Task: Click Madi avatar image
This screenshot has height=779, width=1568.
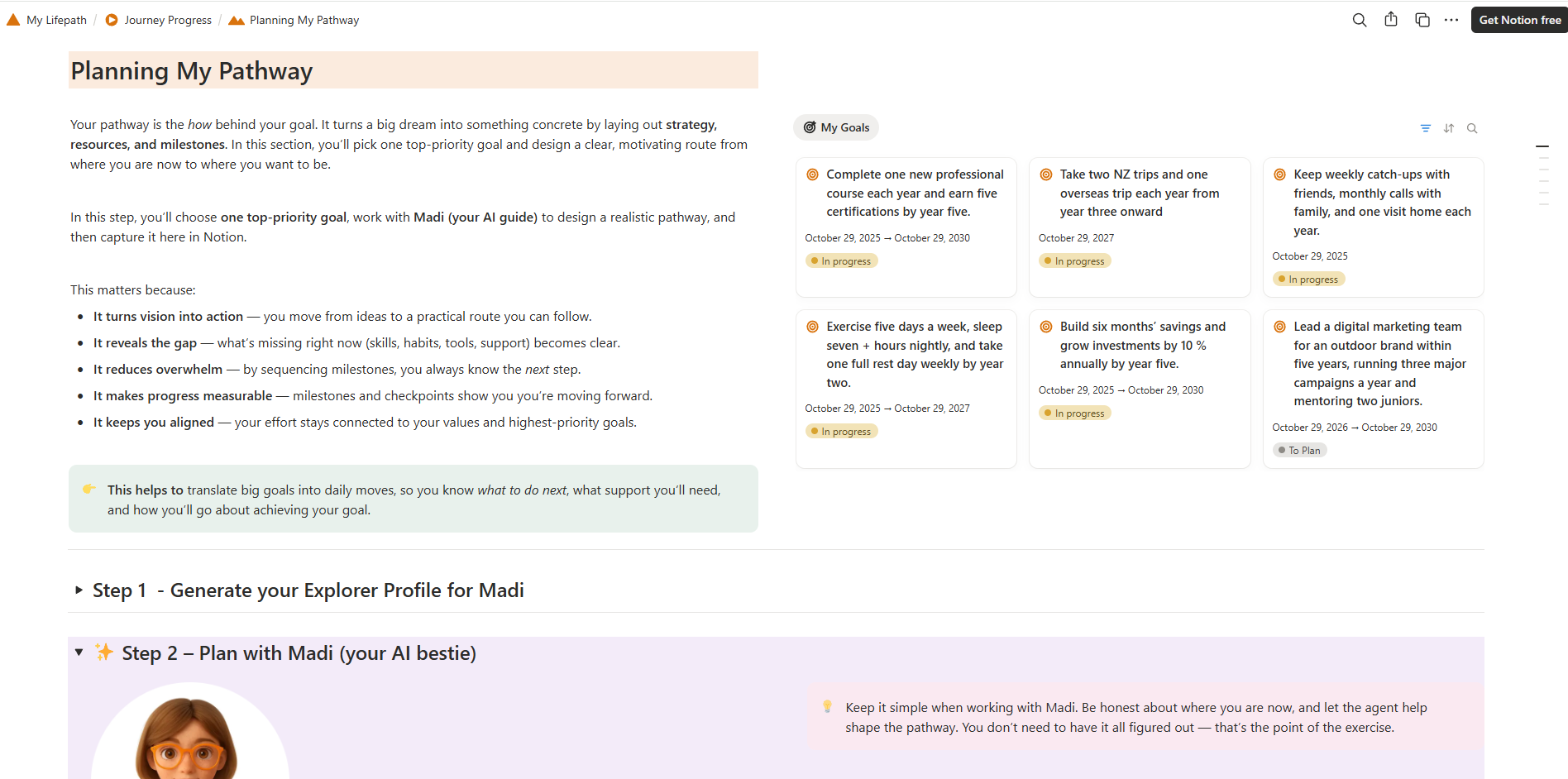Action: [189, 734]
